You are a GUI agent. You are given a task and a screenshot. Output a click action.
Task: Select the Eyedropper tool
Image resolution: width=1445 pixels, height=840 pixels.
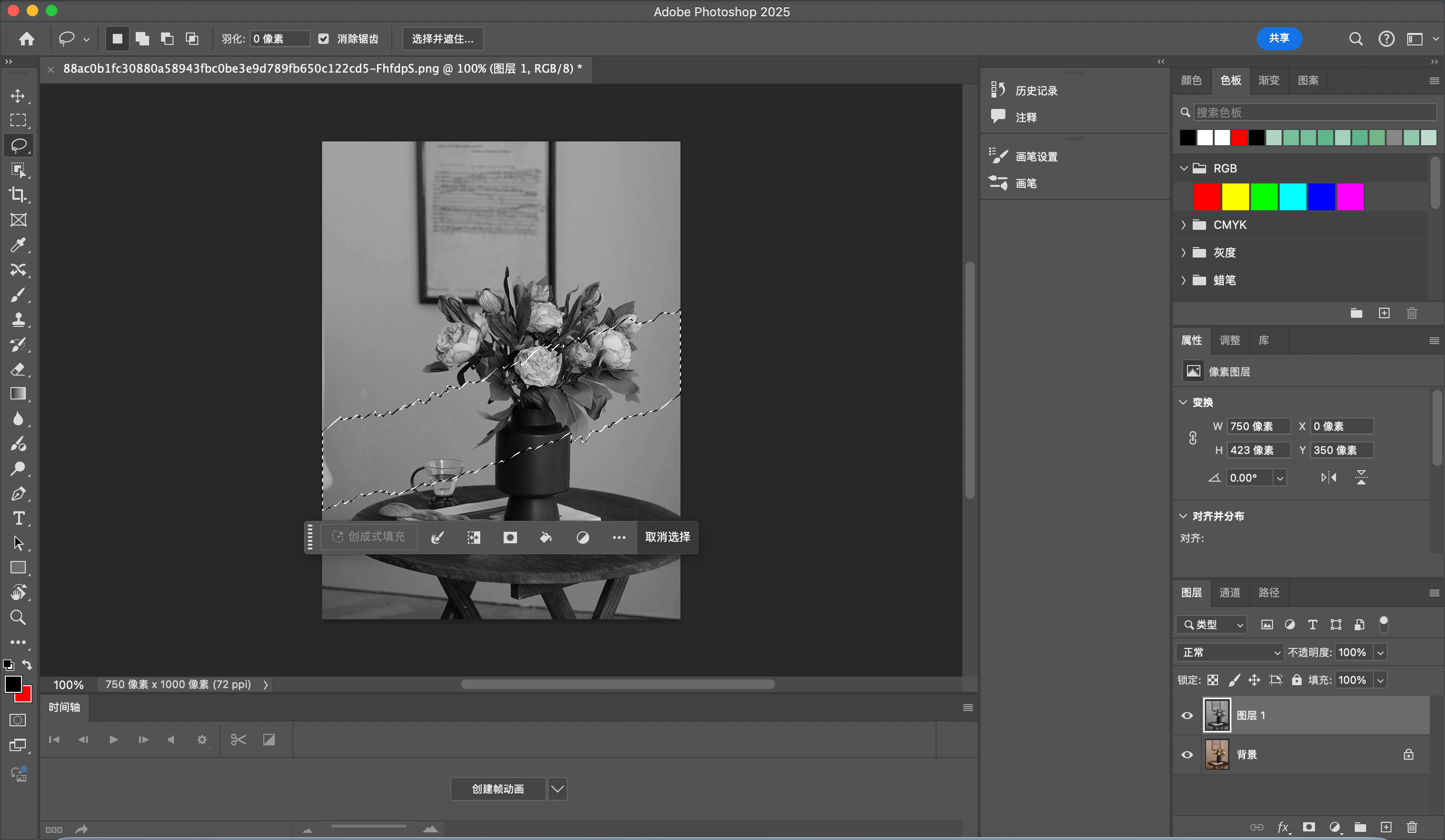point(18,245)
